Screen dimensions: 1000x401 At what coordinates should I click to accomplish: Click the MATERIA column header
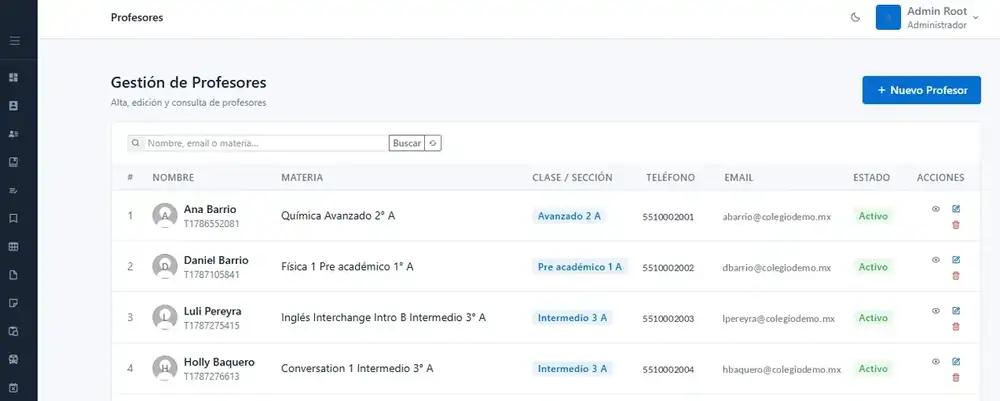pos(302,178)
